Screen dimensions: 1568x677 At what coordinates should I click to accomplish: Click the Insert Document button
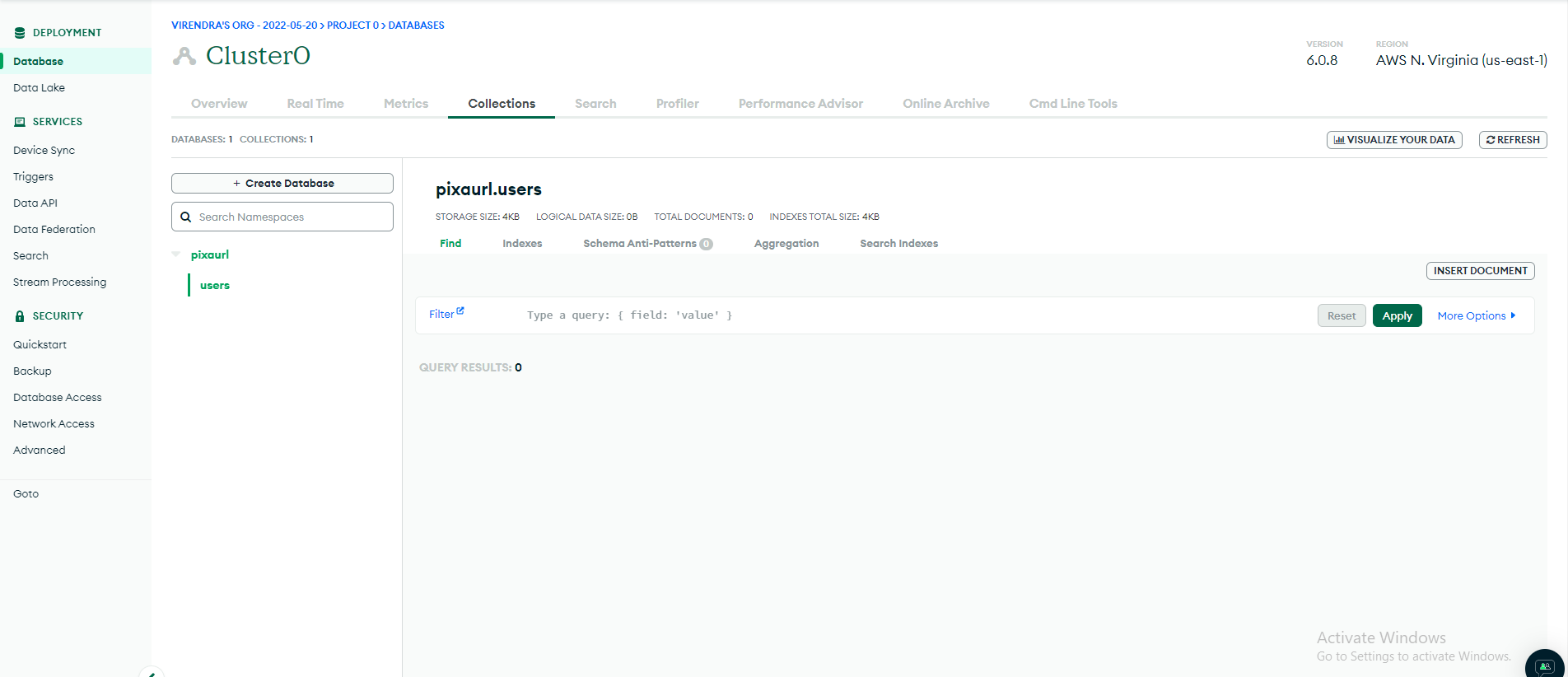pos(1480,271)
